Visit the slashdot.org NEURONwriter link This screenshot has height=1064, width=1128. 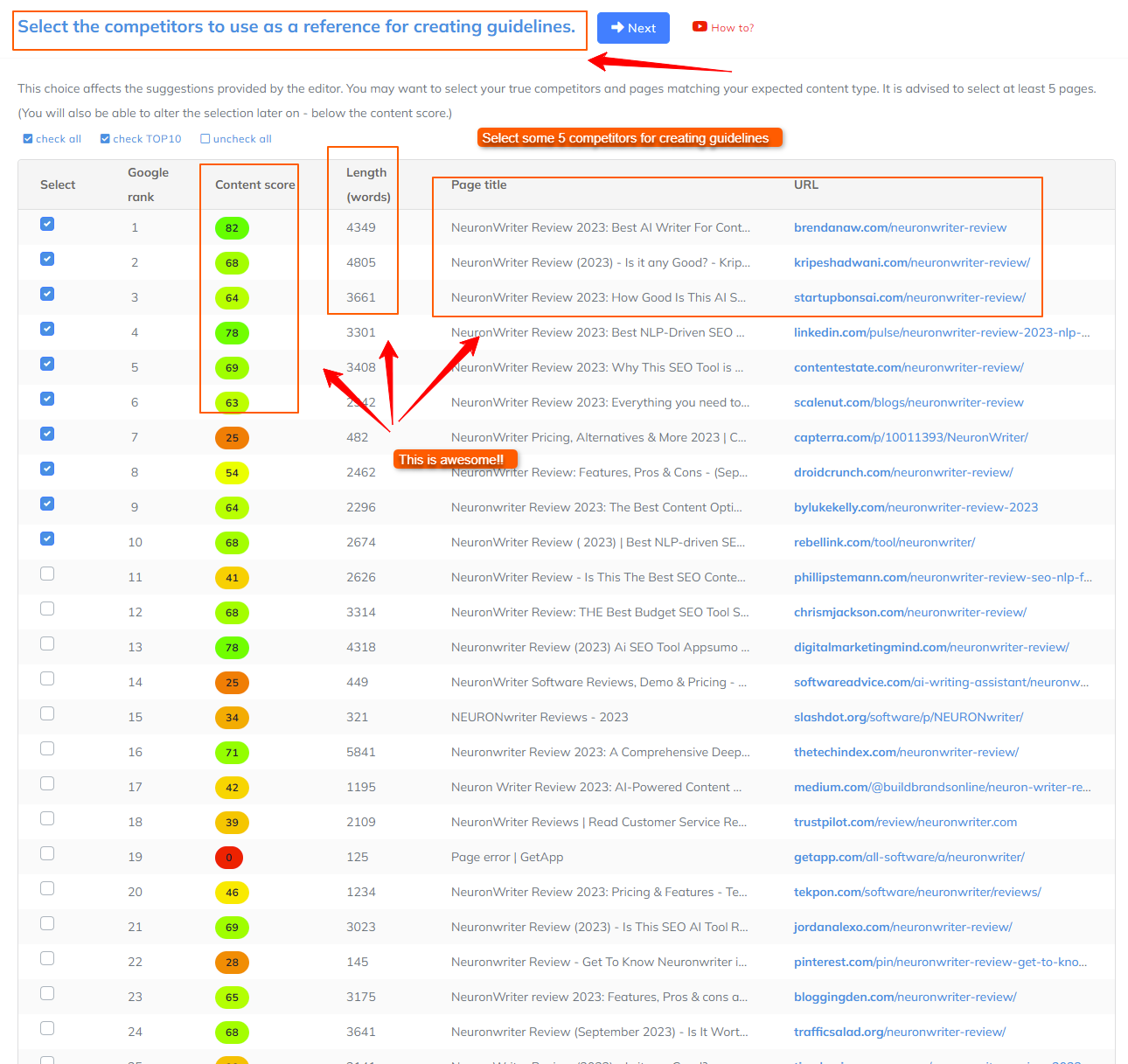(909, 717)
